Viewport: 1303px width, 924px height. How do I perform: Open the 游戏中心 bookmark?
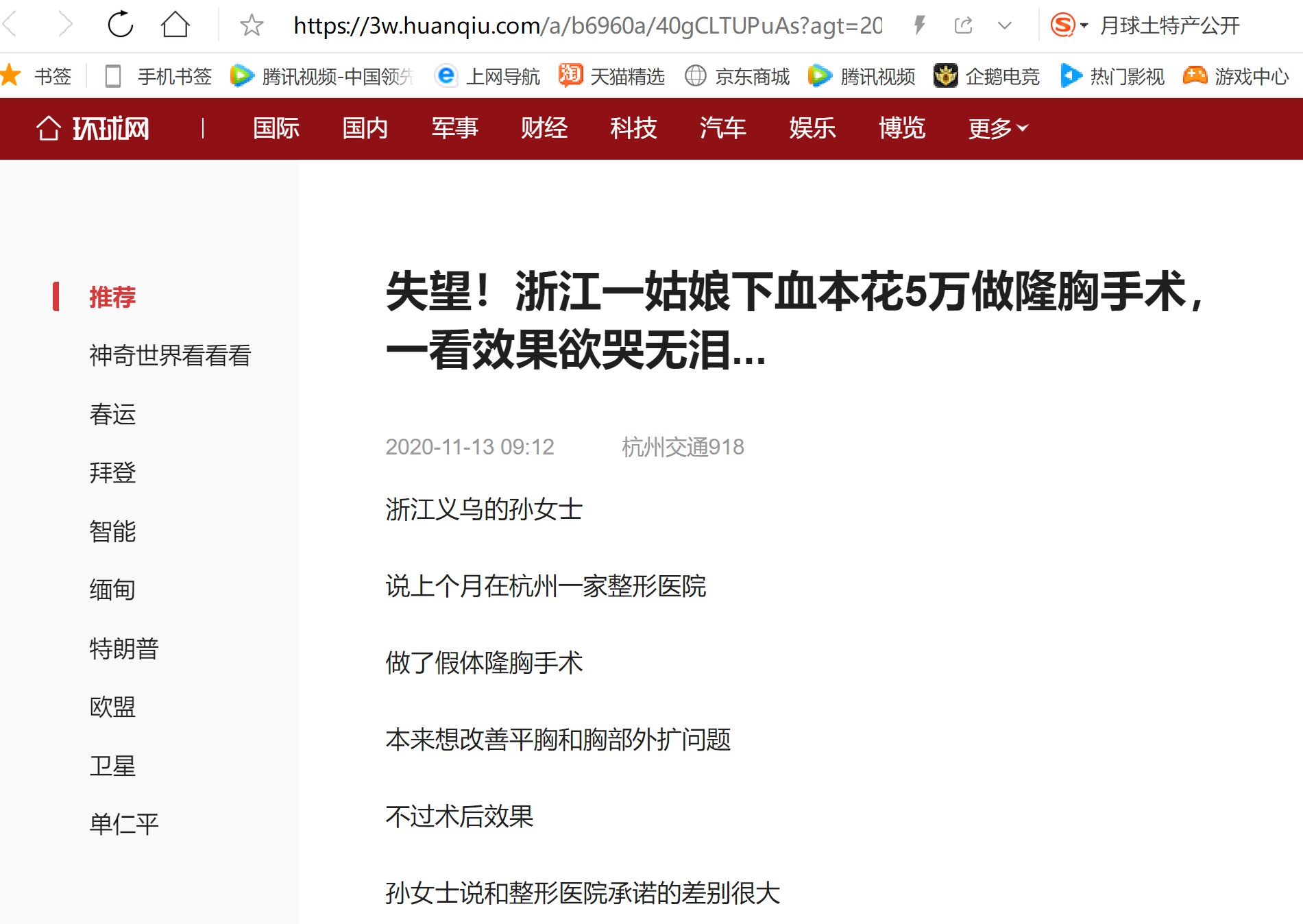1236,75
